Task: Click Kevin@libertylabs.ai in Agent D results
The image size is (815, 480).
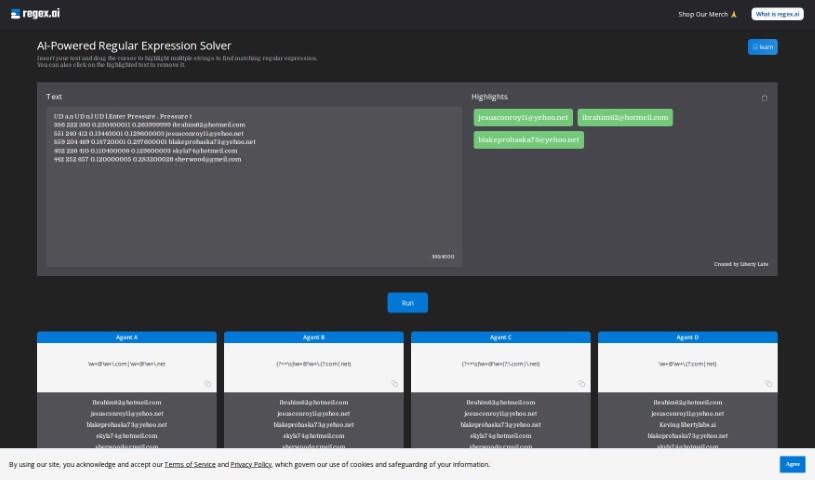Action: coord(688,425)
